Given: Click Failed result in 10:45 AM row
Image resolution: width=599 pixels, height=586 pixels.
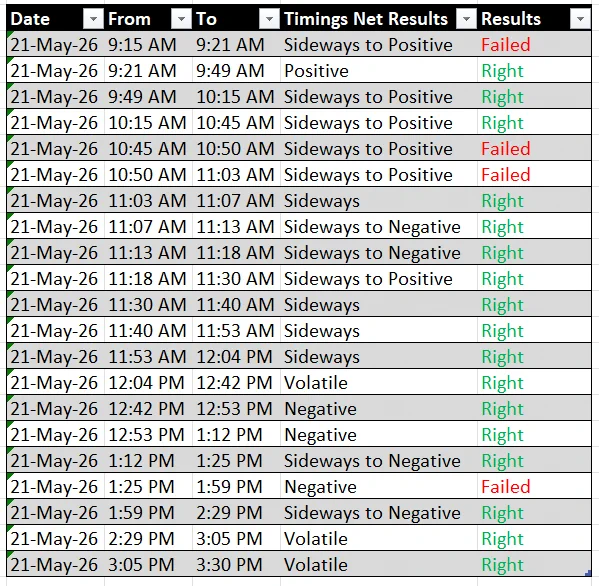Looking at the screenshot, I should tap(506, 149).
